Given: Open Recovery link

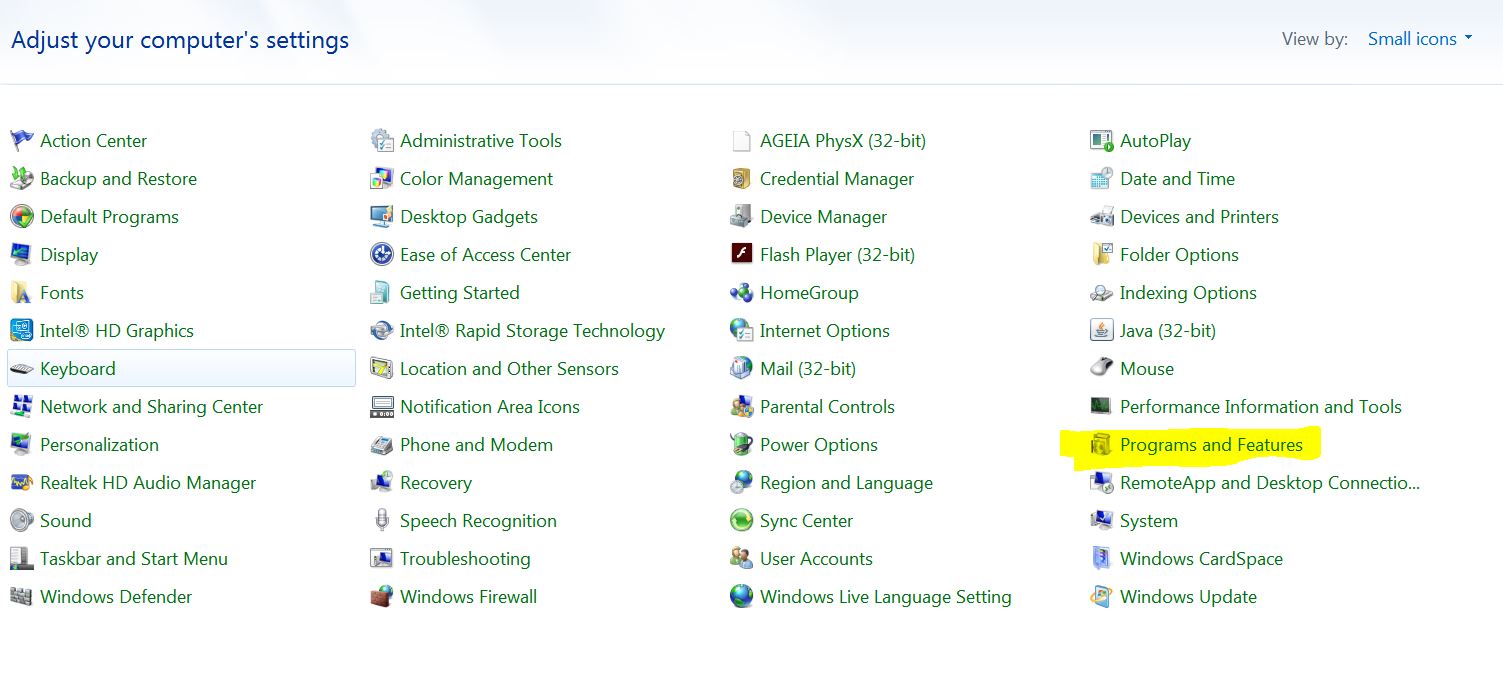Looking at the screenshot, I should click(x=436, y=483).
